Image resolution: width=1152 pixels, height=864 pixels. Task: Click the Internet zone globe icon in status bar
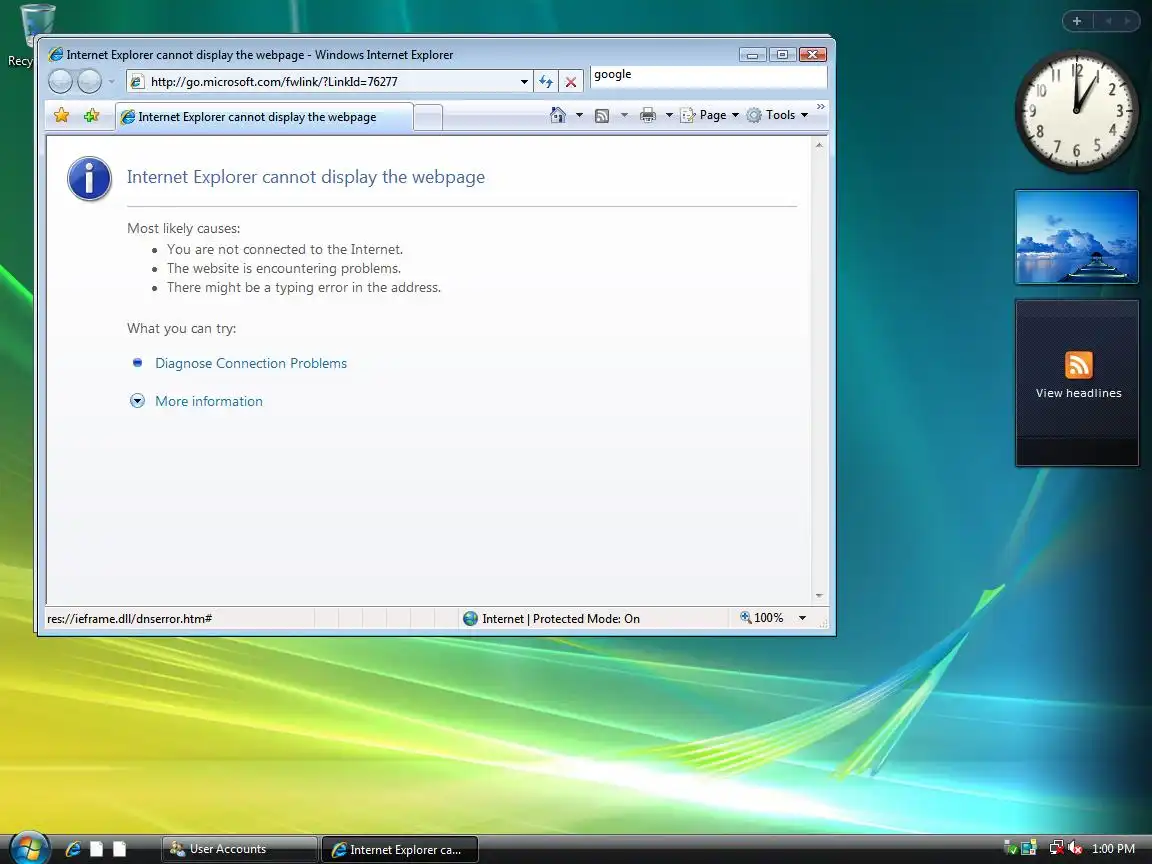pyautogui.click(x=470, y=619)
